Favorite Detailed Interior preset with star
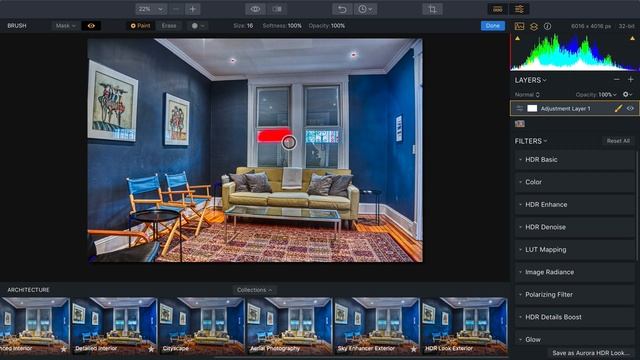Viewport: 640px width, 360px height. 151,349
